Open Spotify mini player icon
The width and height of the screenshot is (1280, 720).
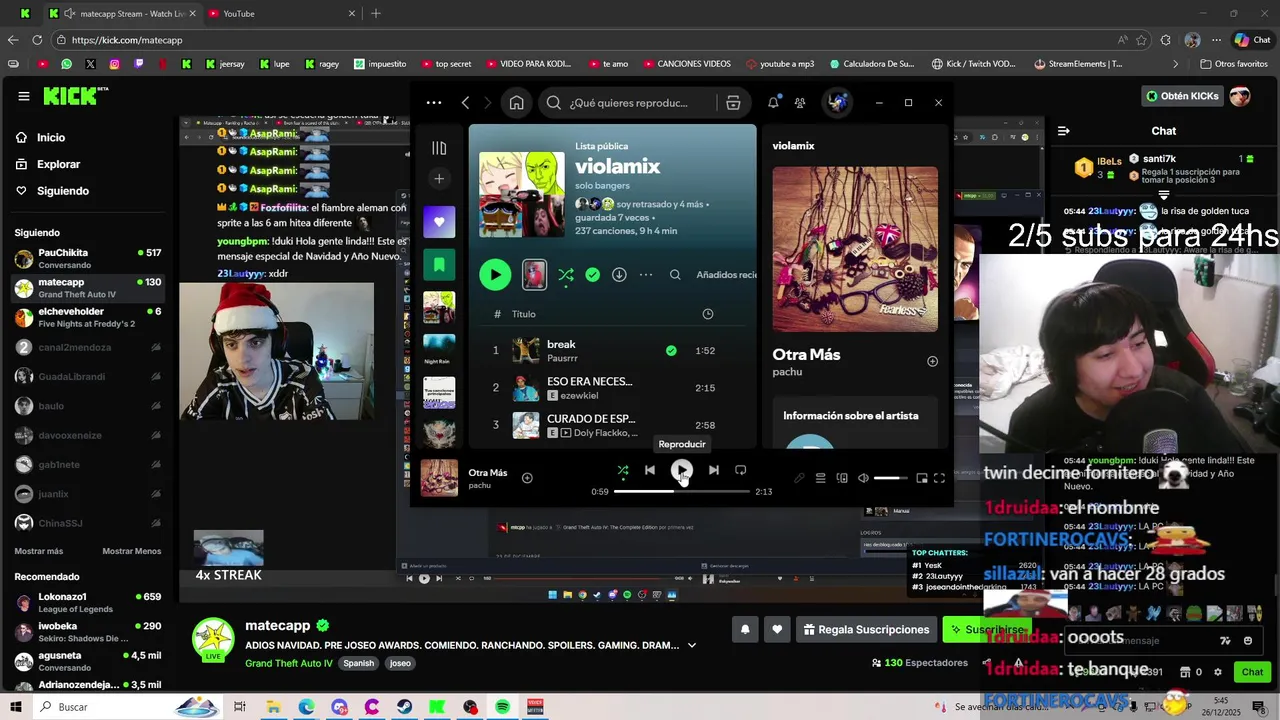point(921,479)
